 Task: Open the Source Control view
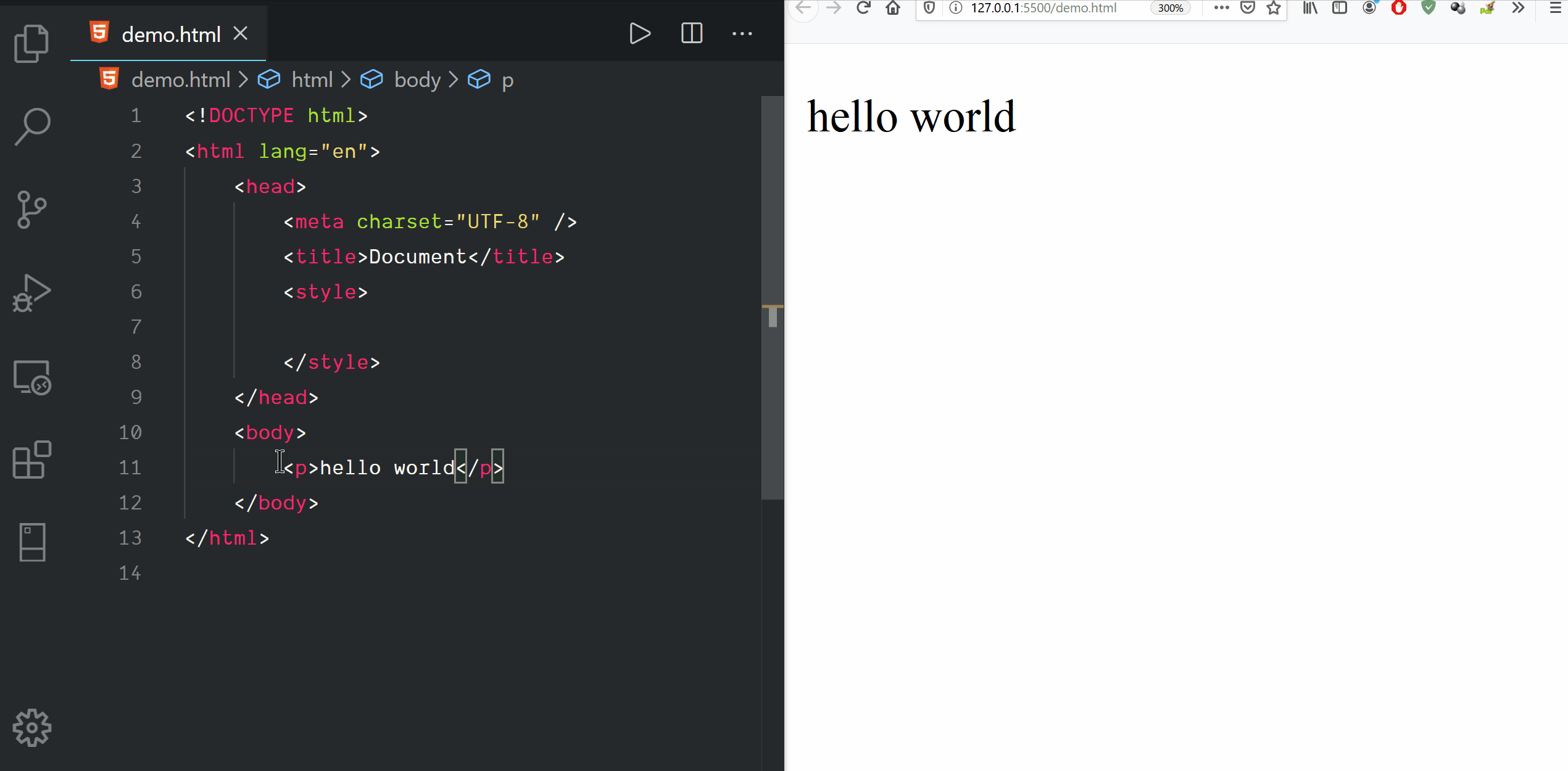[31, 210]
